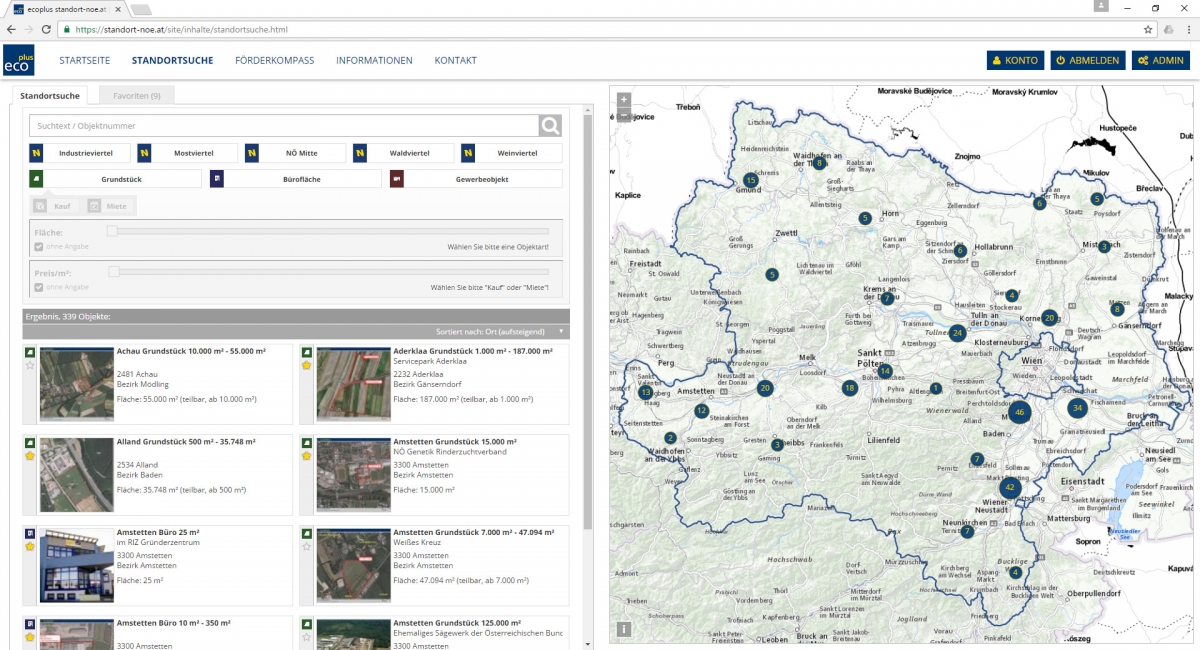Open the map info button
The image size is (1200, 650).
[624, 629]
